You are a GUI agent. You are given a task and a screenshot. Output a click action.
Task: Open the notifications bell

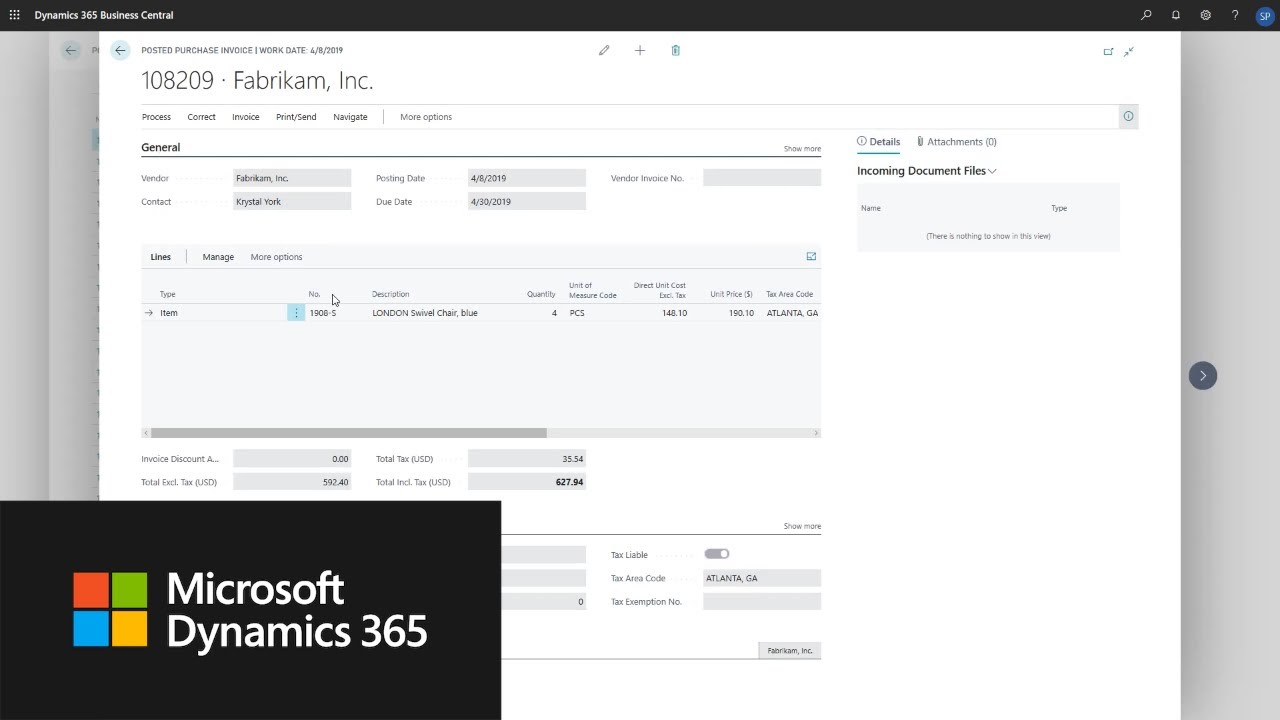pyautogui.click(x=1176, y=15)
